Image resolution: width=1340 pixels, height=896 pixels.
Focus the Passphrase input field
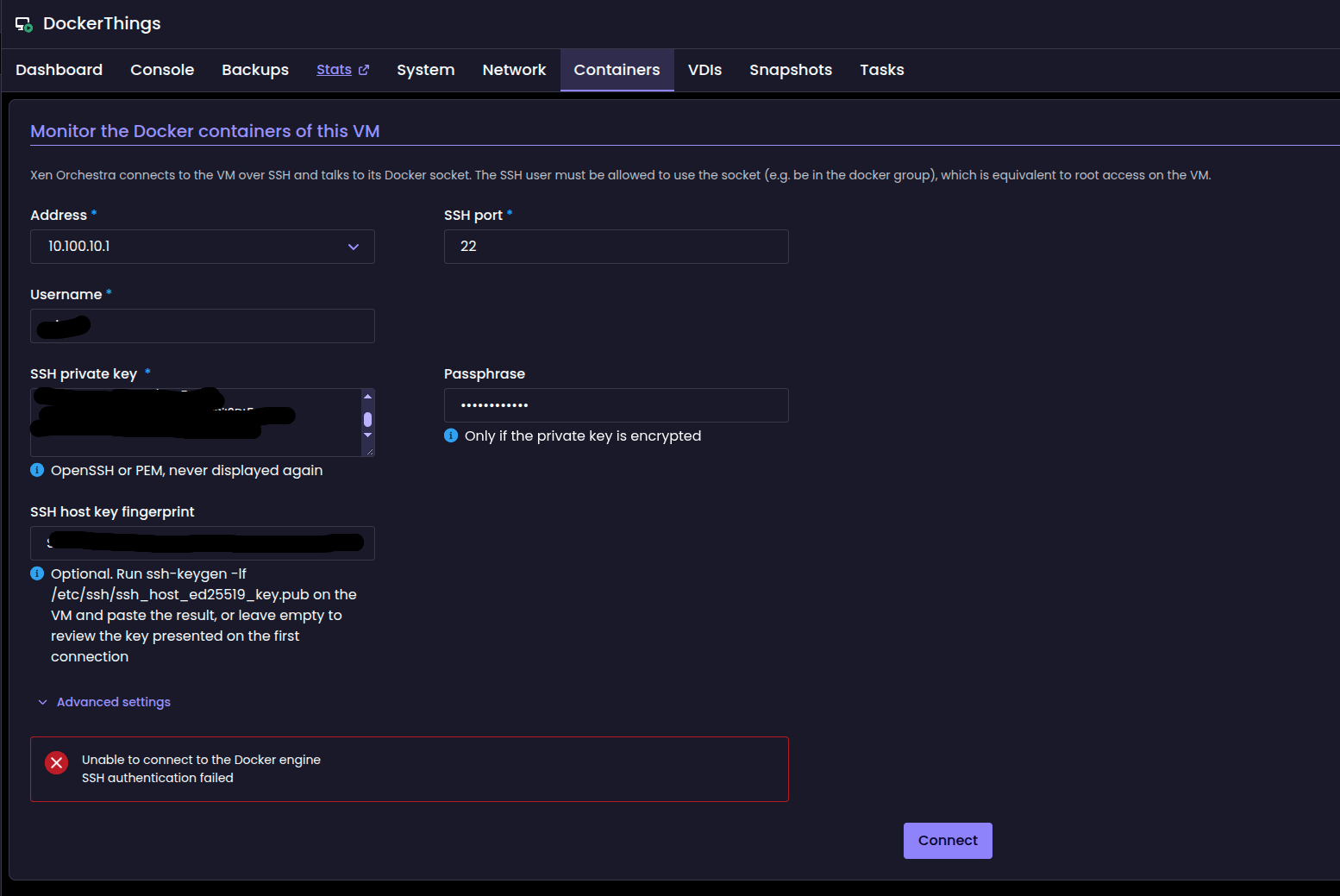pos(617,405)
